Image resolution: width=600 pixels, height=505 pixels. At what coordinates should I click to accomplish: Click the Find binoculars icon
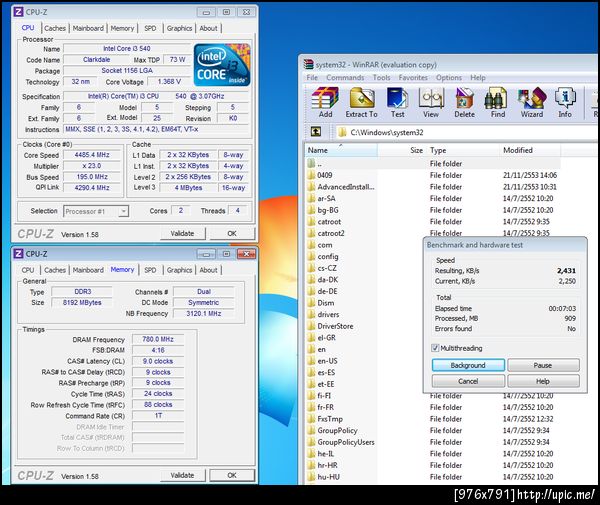(x=498, y=103)
